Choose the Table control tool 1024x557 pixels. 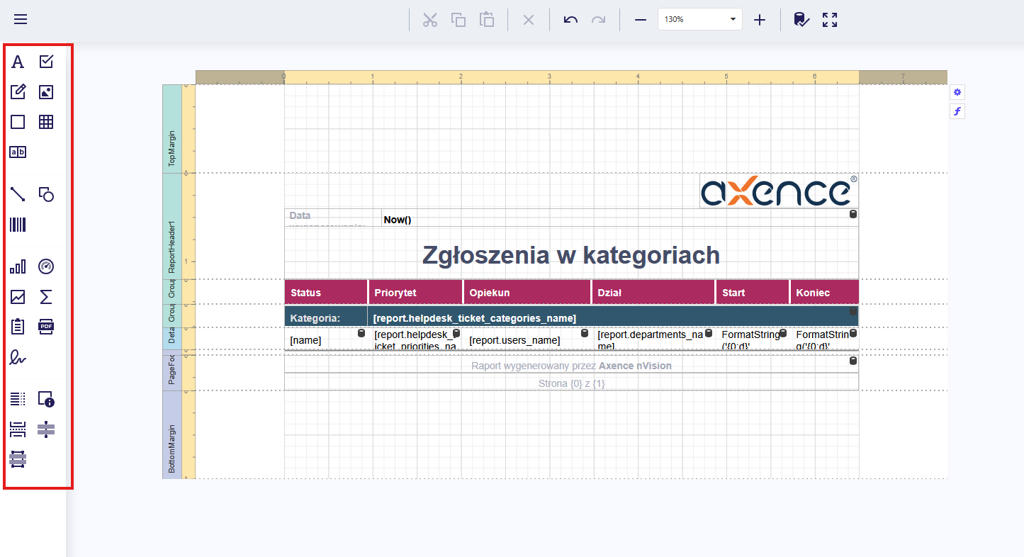coord(46,122)
